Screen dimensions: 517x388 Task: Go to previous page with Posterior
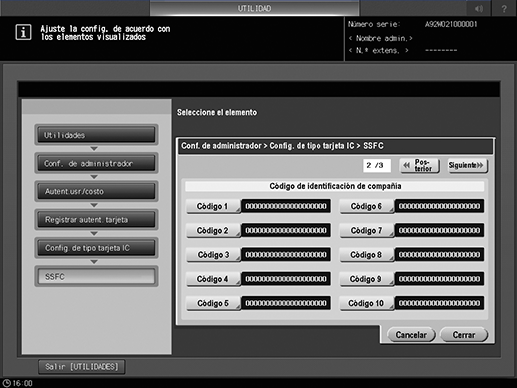tap(420, 165)
